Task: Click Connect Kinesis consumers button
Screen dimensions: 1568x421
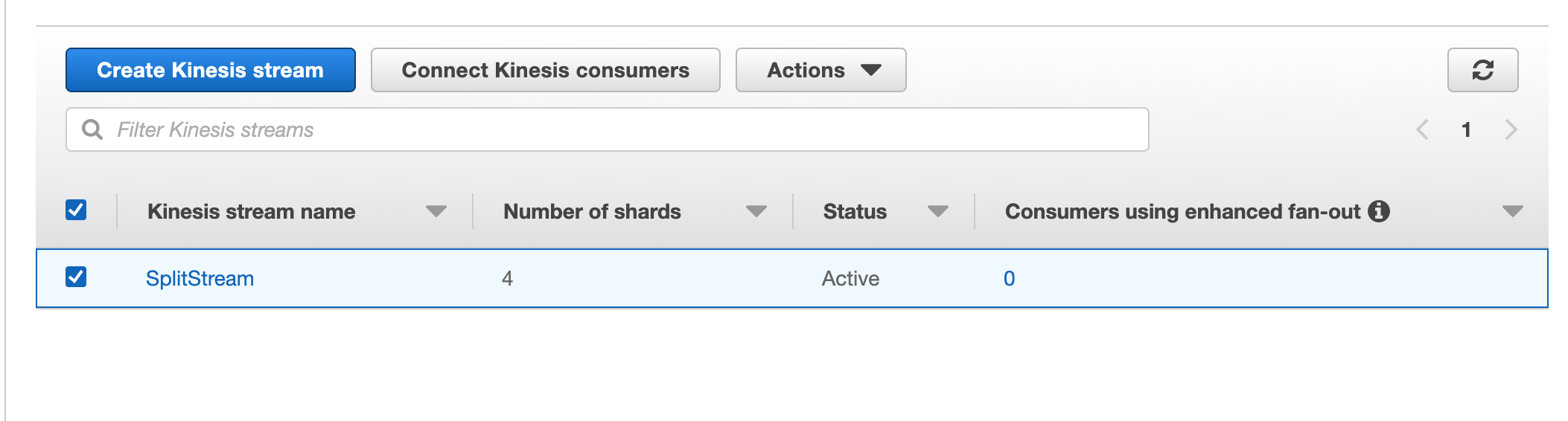Action: click(545, 70)
